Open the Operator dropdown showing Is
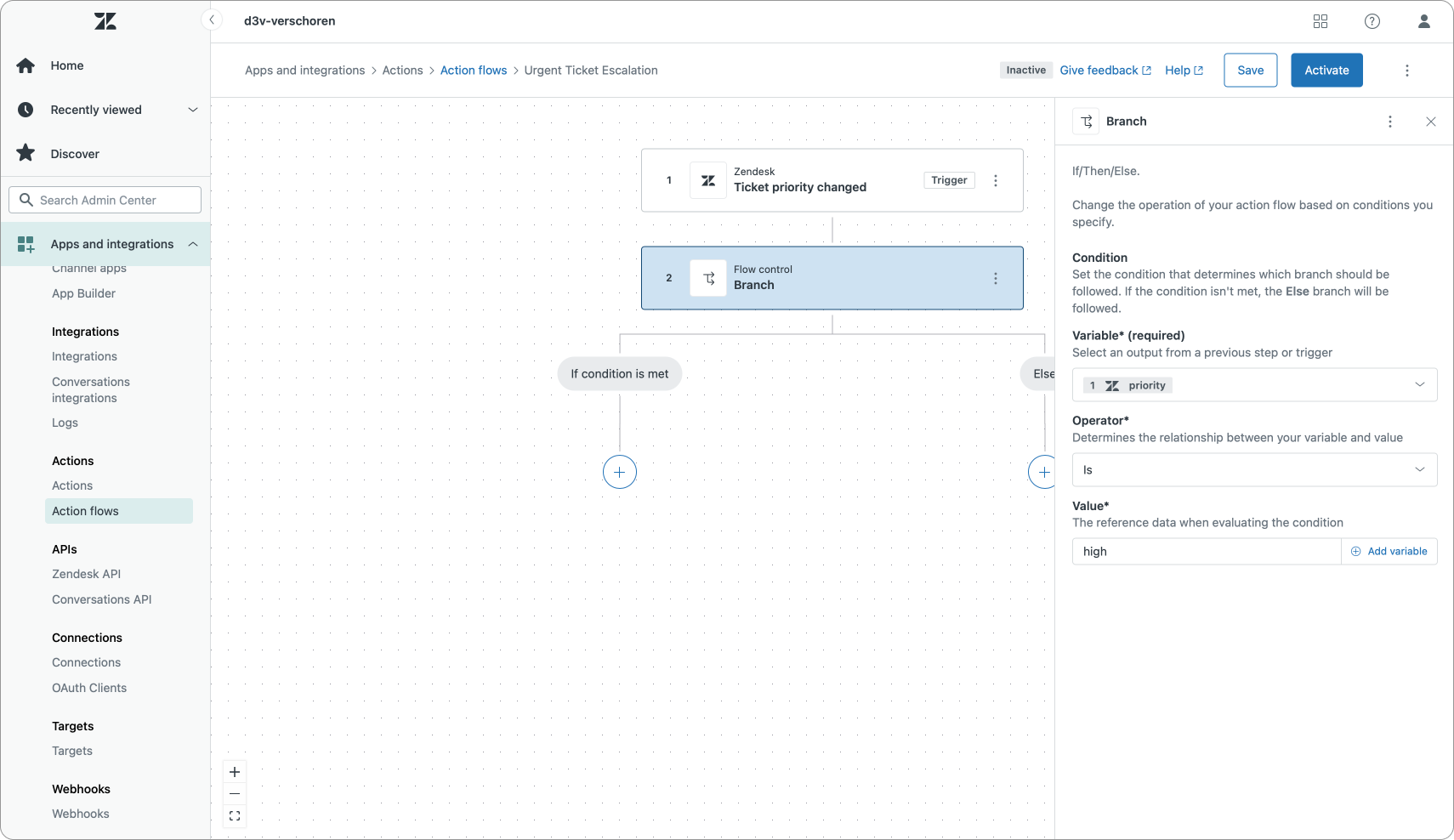1454x840 pixels. click(1254, 470)
